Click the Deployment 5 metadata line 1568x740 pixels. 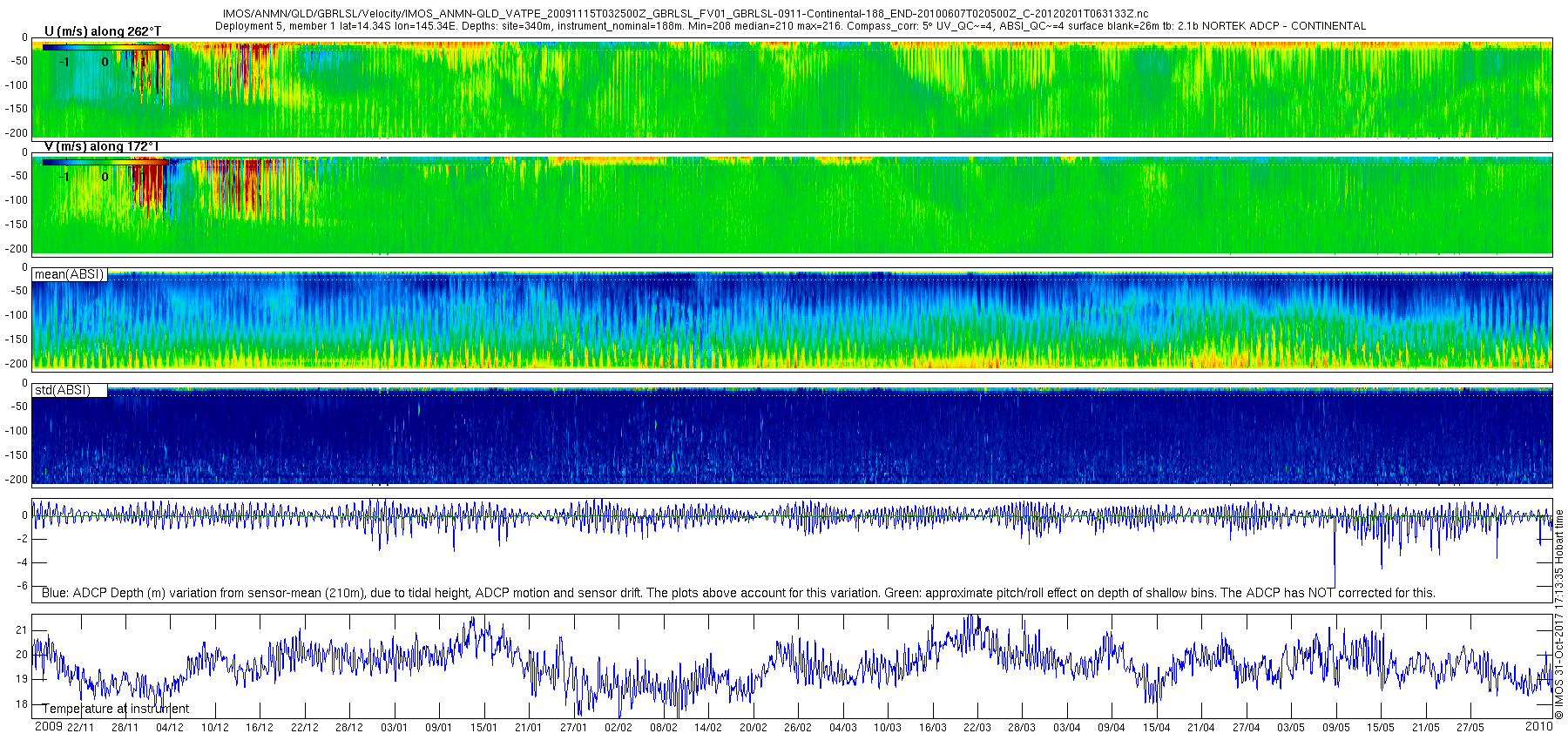790,26
